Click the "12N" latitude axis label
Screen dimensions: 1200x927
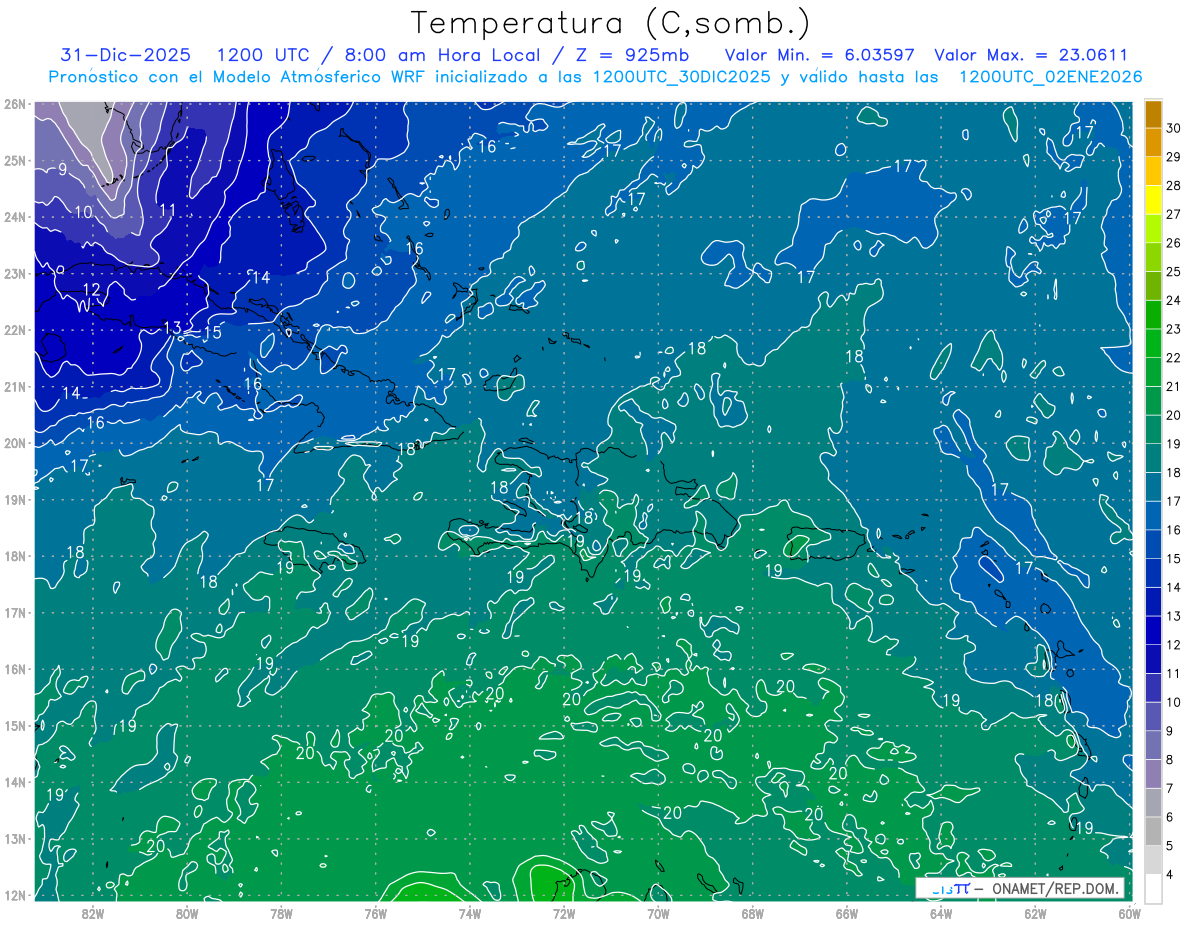pos(16,895)
